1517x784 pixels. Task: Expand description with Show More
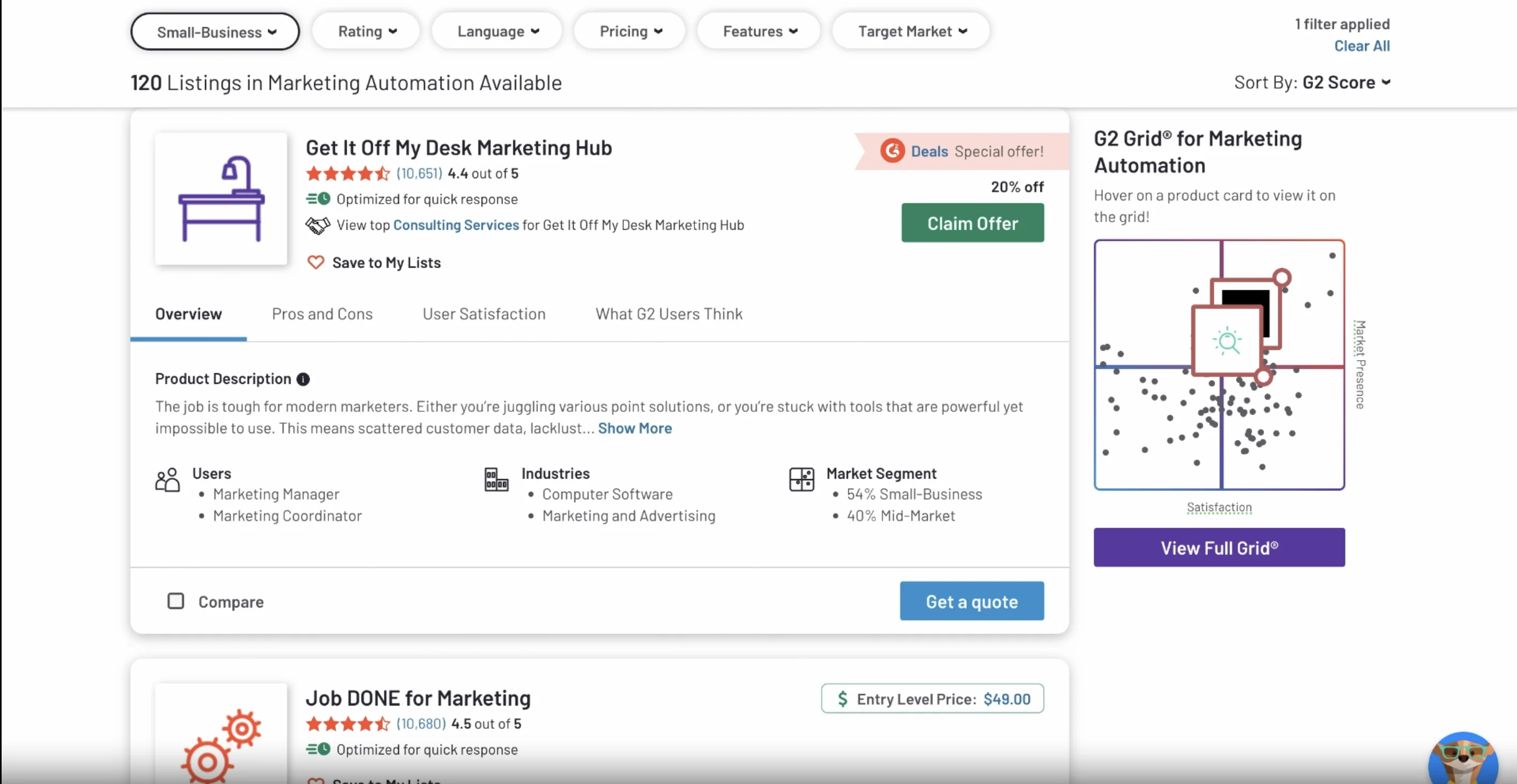tap(635, 428)
